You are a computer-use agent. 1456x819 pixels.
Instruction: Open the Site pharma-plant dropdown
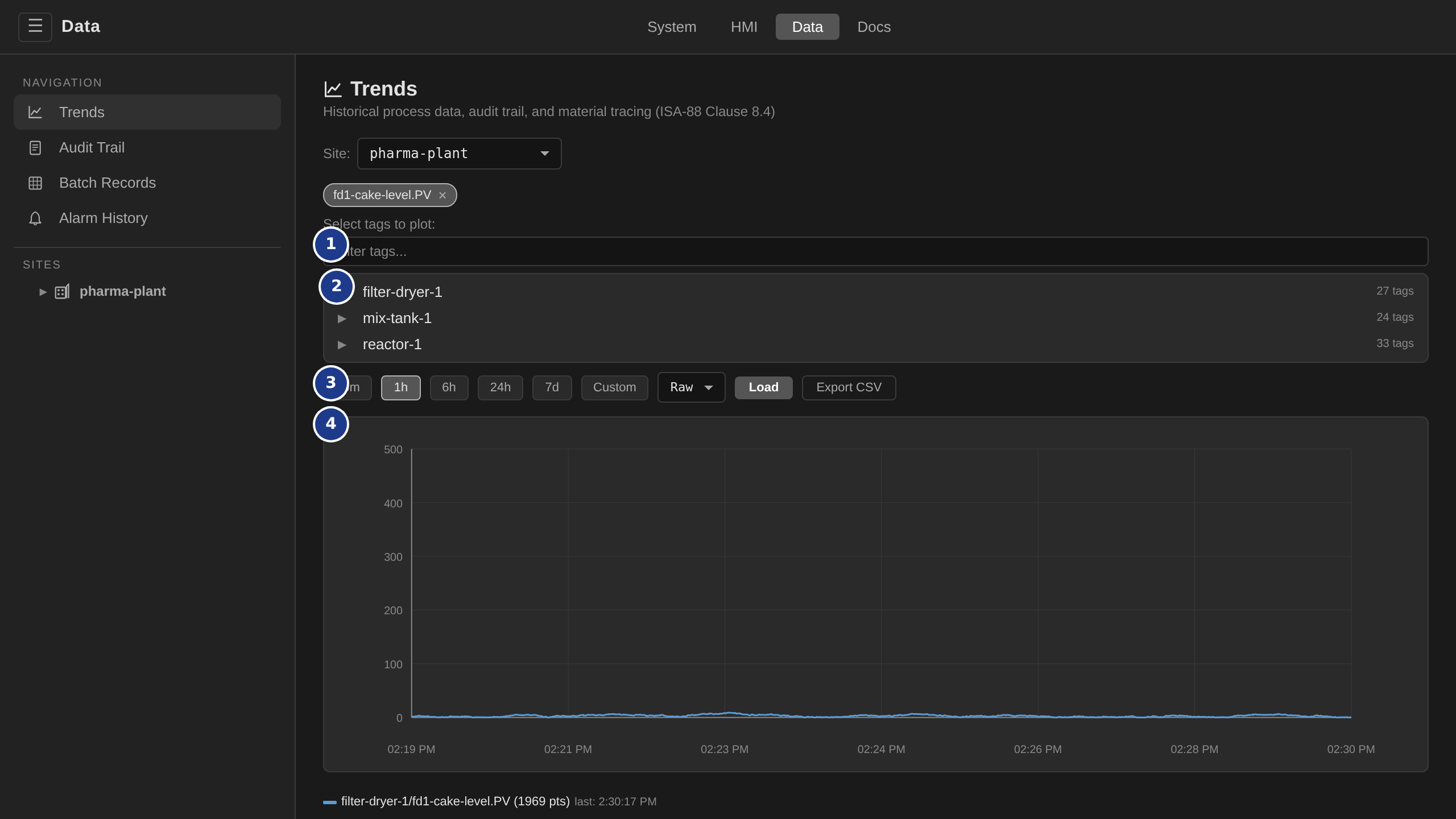click(459, 154)
